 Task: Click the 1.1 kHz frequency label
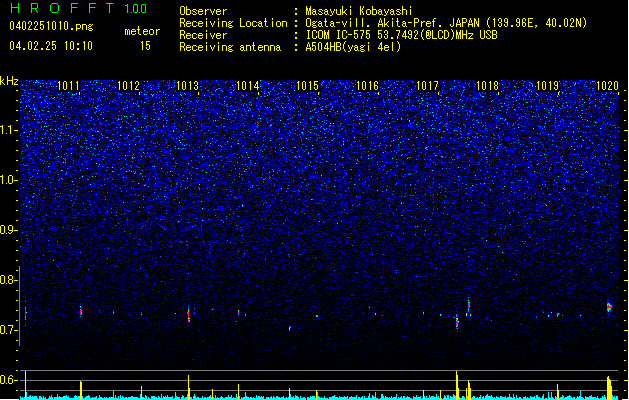coord(9,130)
